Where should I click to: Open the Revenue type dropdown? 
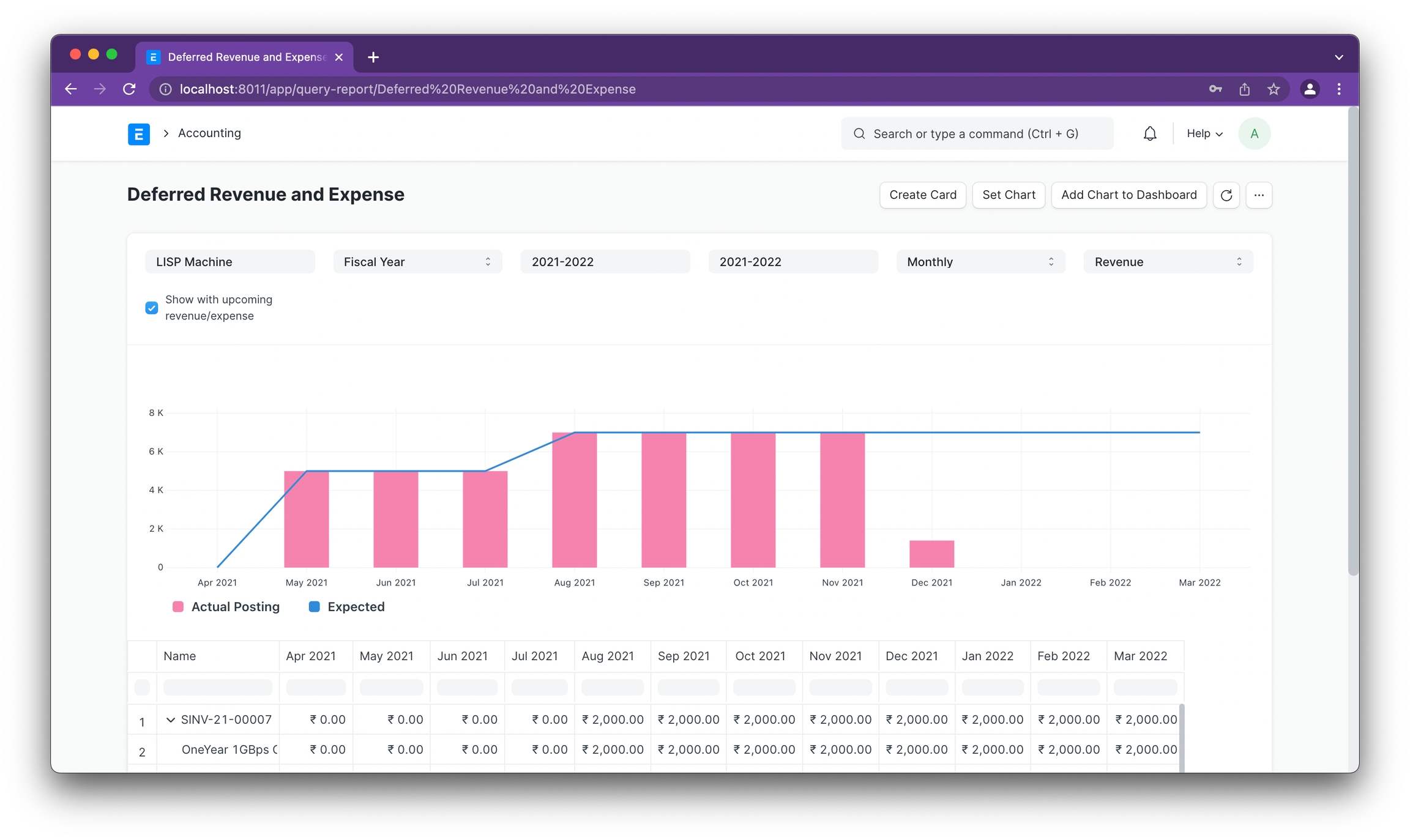pos(1168,262)
